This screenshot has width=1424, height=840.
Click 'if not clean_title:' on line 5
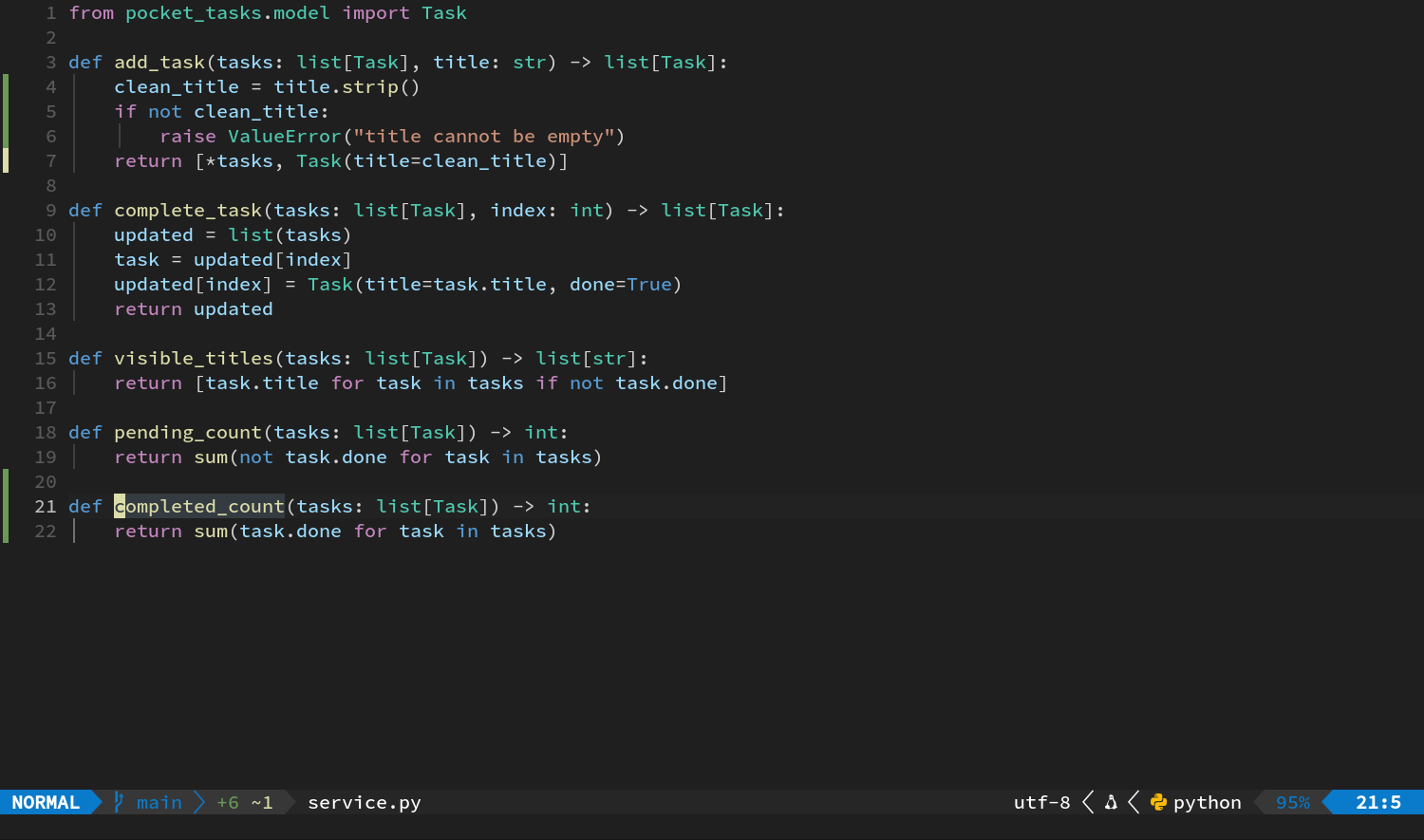[222, 112]
